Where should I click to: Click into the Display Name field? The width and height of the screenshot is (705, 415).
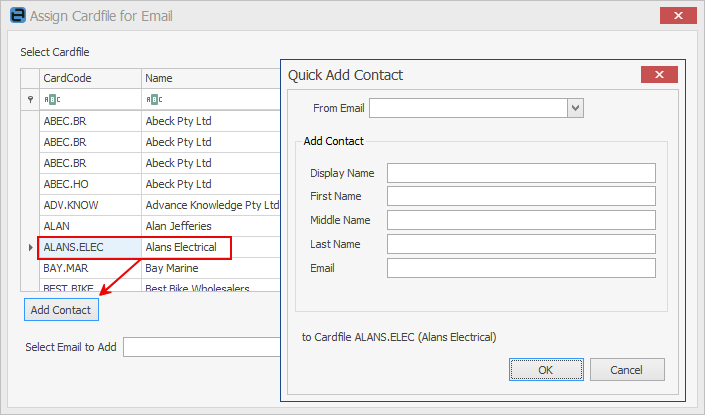pos(520,173)
